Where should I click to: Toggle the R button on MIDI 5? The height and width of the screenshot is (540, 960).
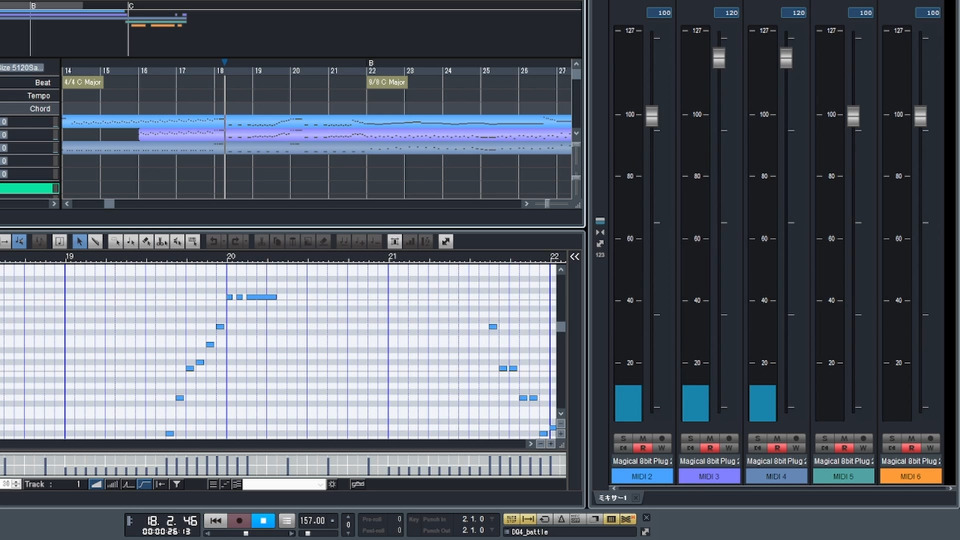pyautogui.click(x=844, y=448)
